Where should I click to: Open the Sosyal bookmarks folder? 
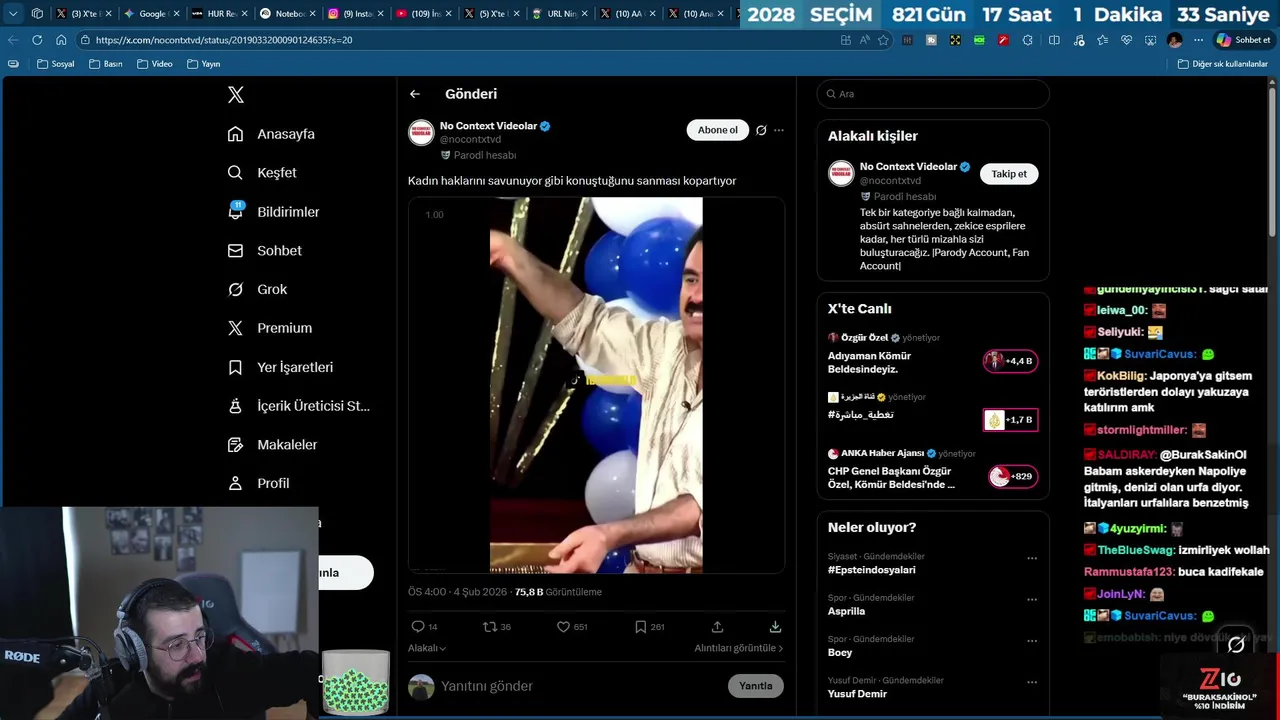[x=55, y=64]
